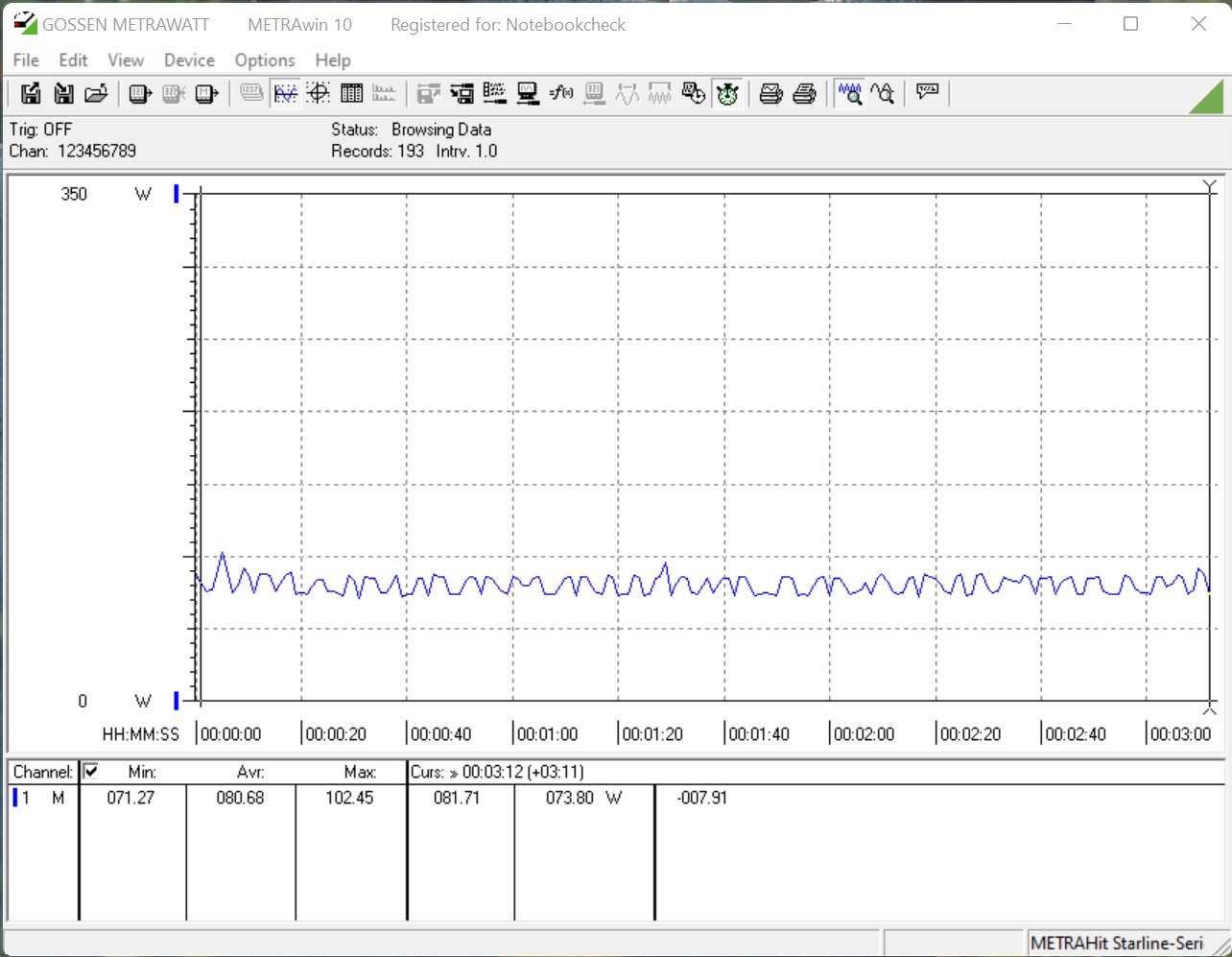1232x957 pixels.
Task: Click the Y cursor marker atop the graph's right edge
Action: (x=1209, y=186)
